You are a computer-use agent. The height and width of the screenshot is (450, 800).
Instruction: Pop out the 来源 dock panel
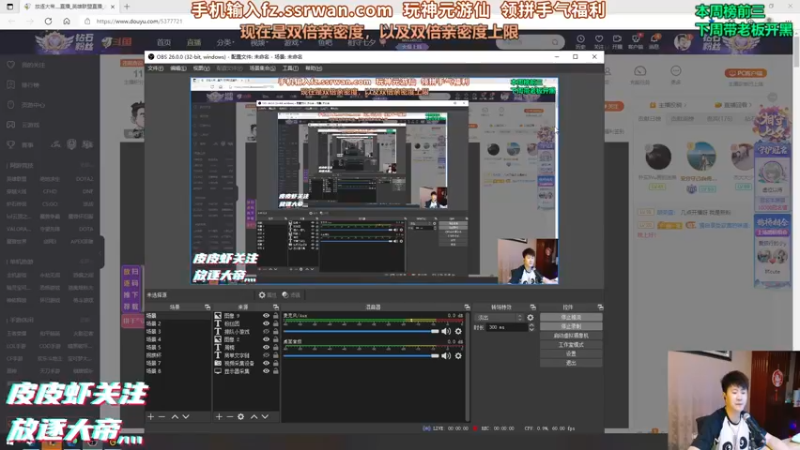[276, 307]
